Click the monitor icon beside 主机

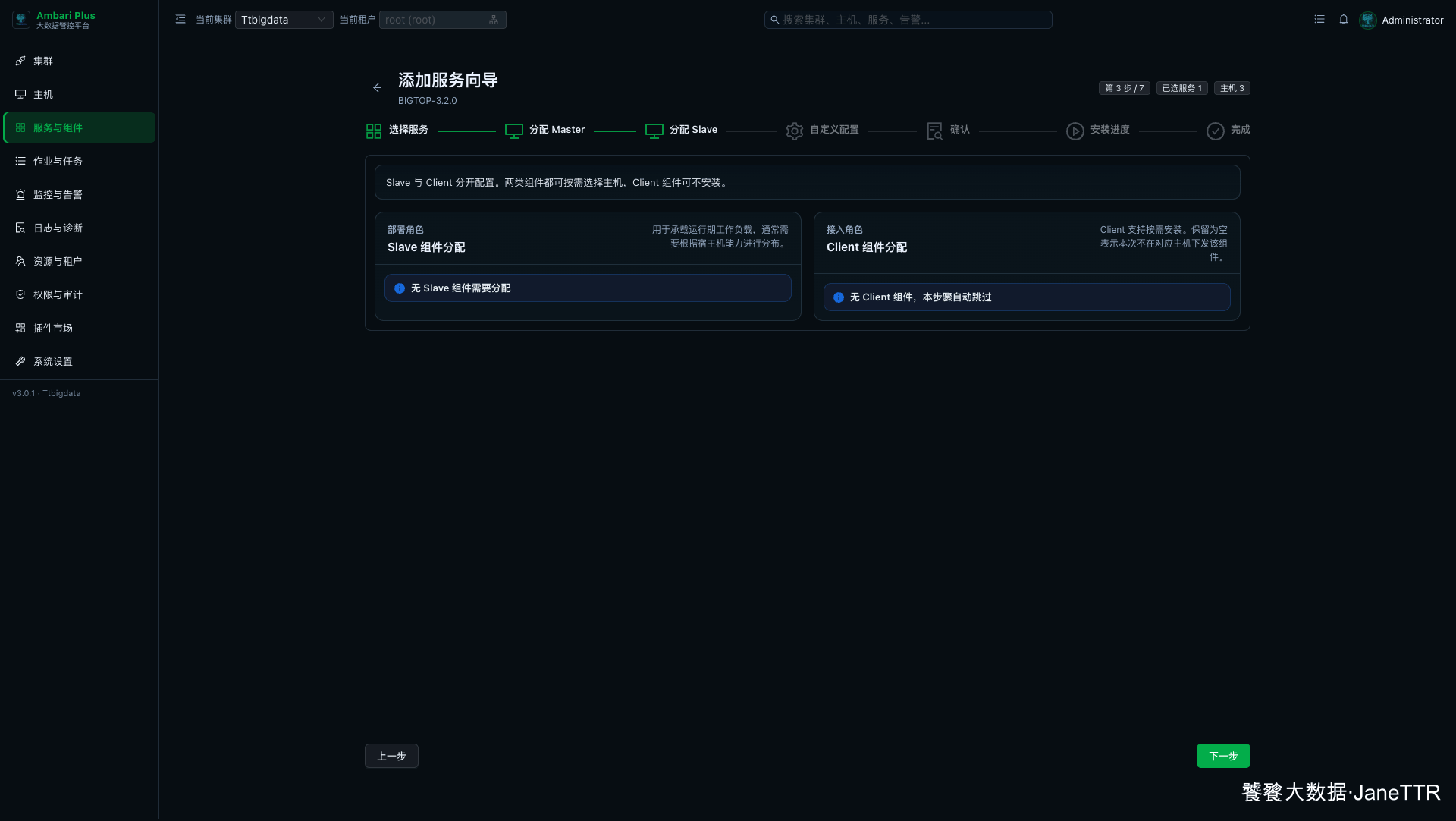pos(20,94)
